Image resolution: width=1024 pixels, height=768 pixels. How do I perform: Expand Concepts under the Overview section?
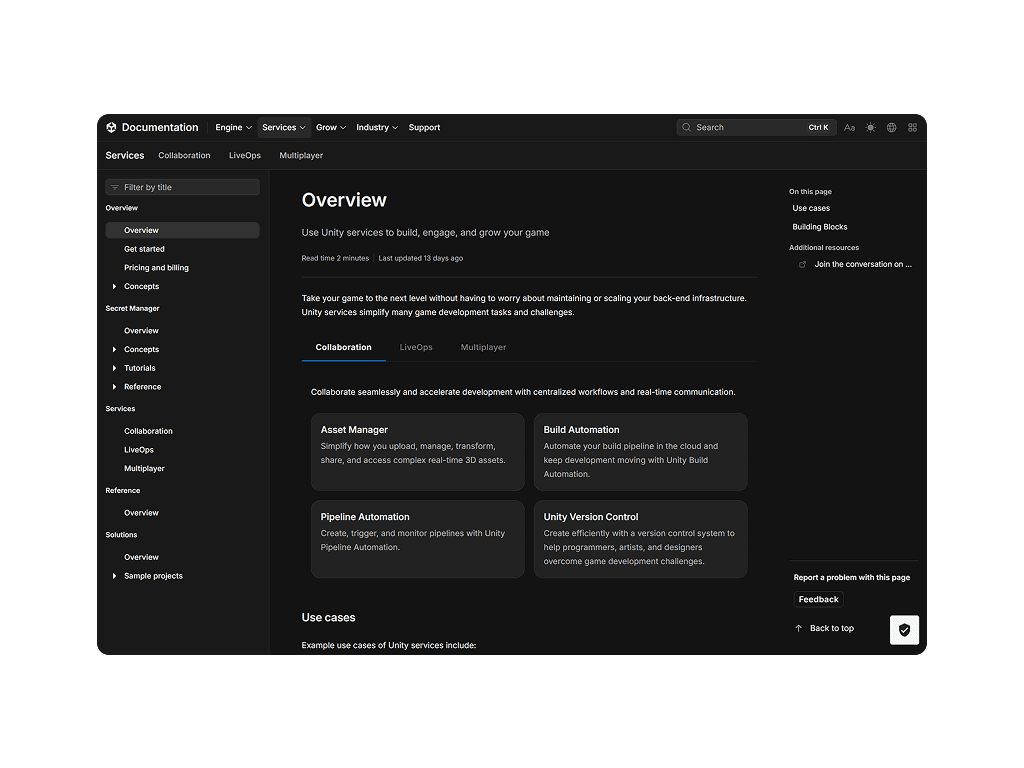[x=114, y=287]
